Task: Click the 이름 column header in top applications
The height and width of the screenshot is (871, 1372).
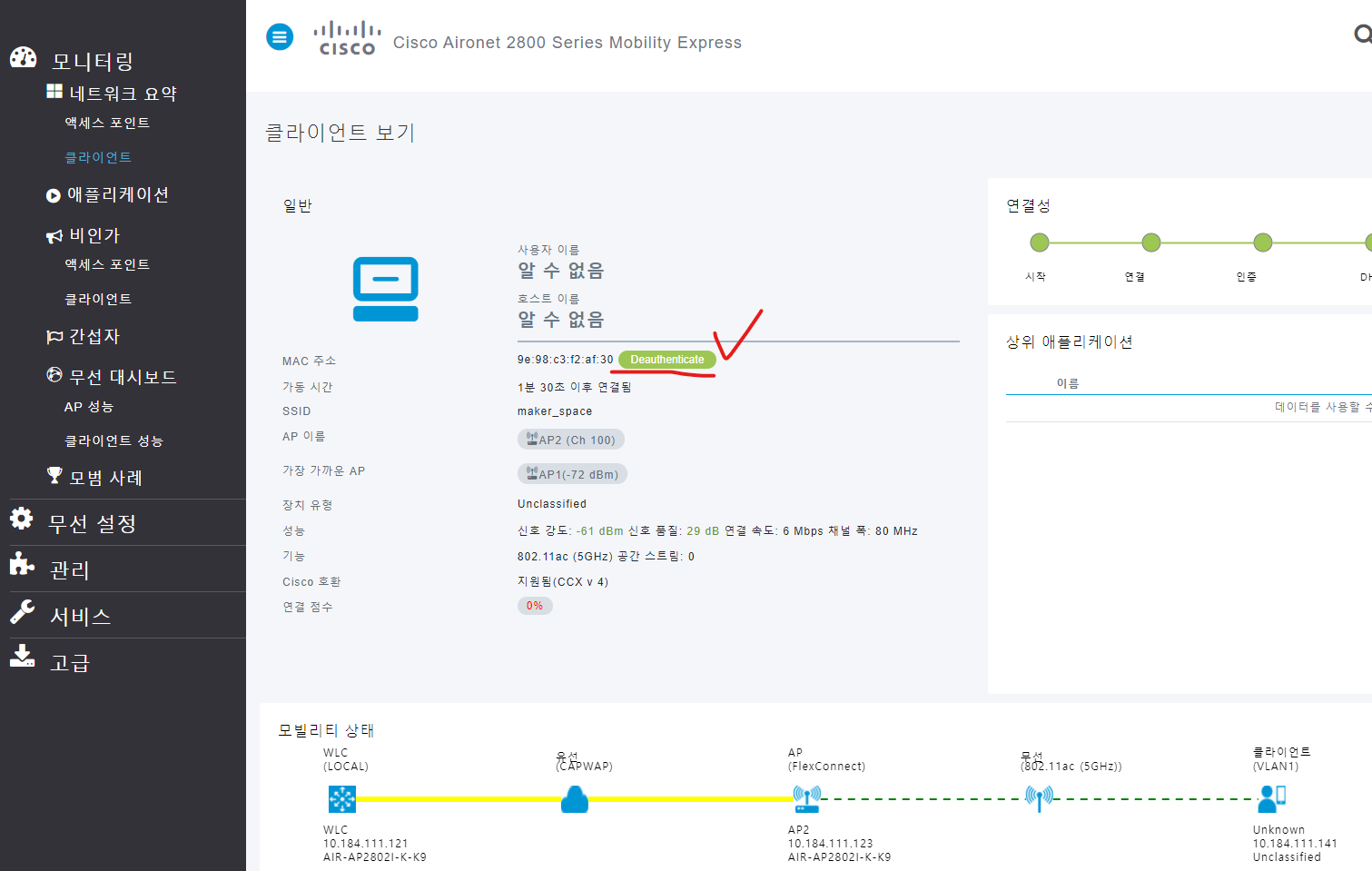Action: [1068, 383]
